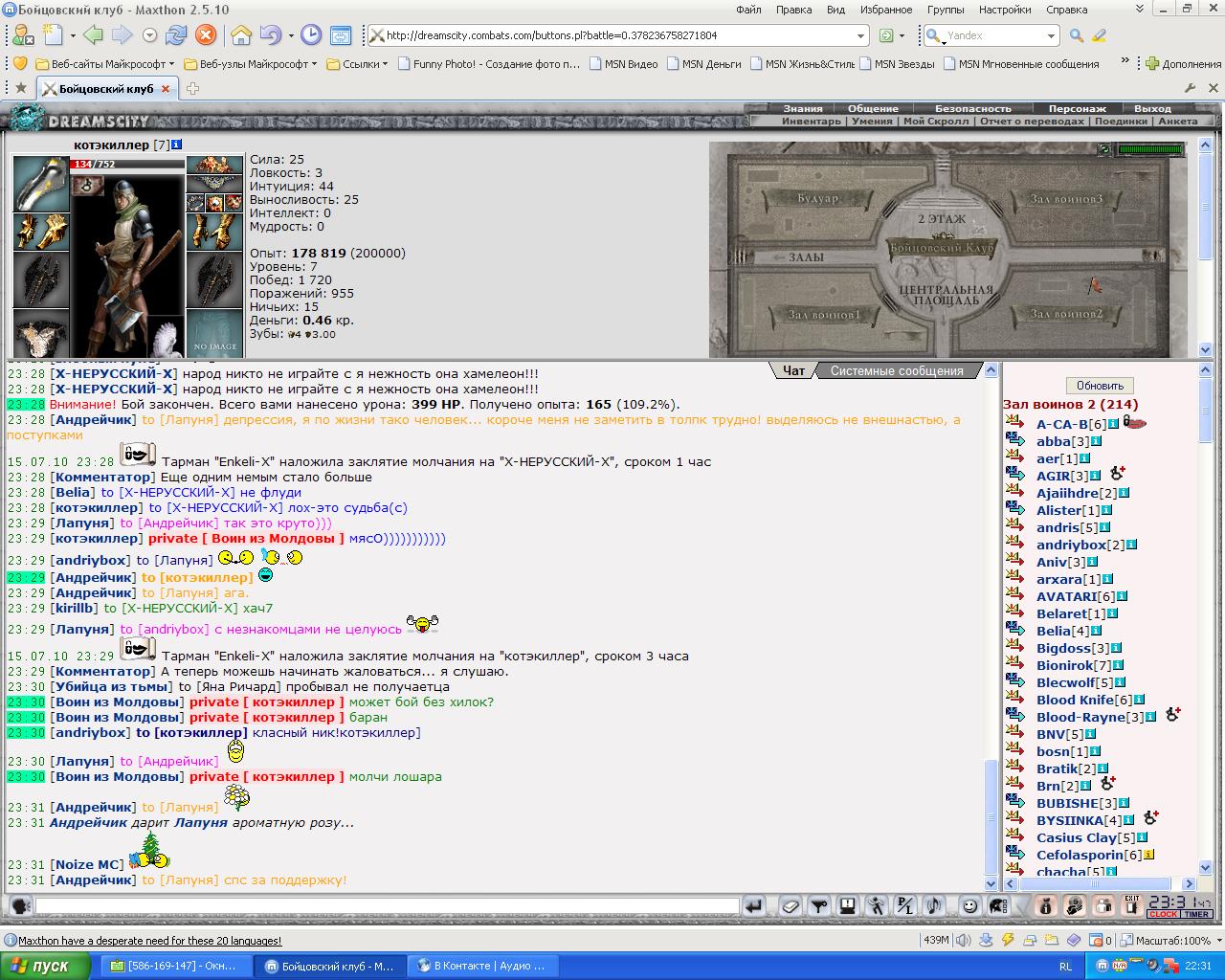Open the address bar dropdown arrow

pos(860,35)
